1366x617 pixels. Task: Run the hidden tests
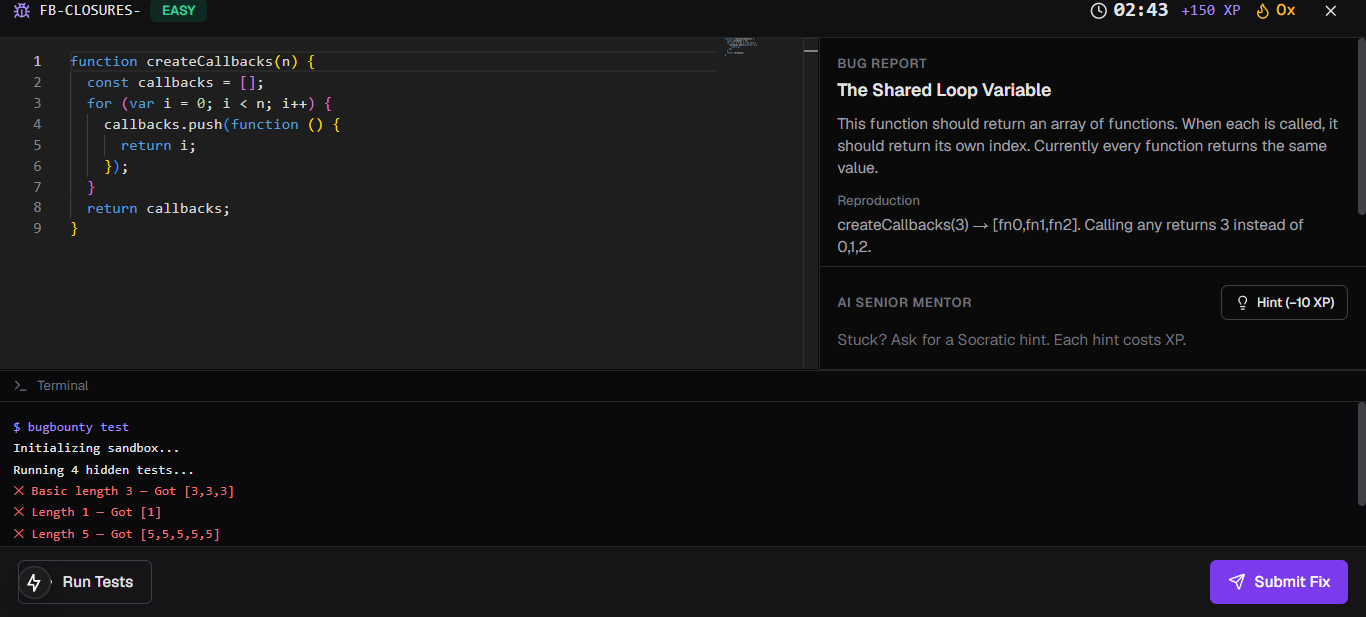[x=85, y=582]
